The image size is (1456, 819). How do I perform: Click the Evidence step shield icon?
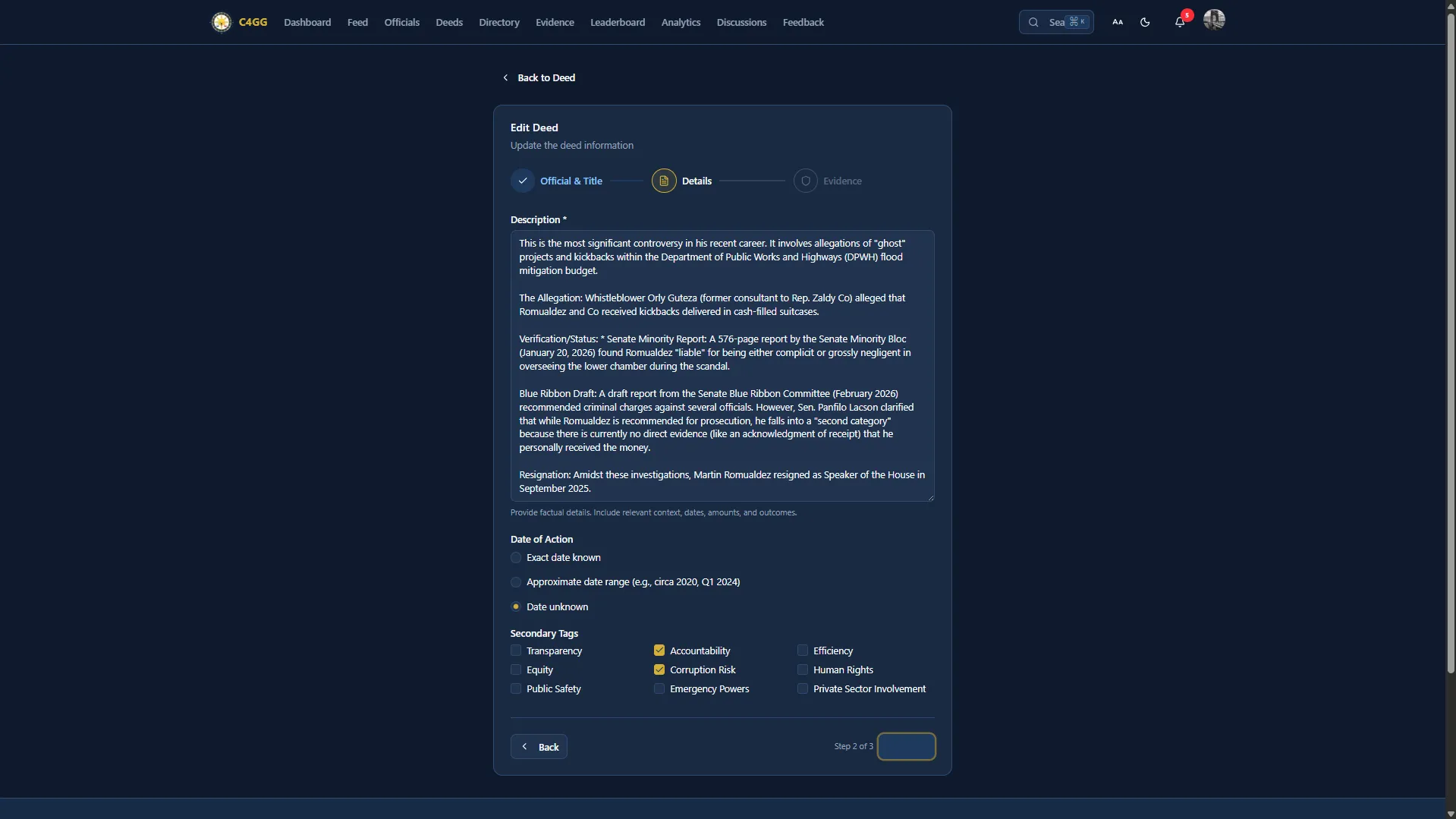click(x=805, y=181)
